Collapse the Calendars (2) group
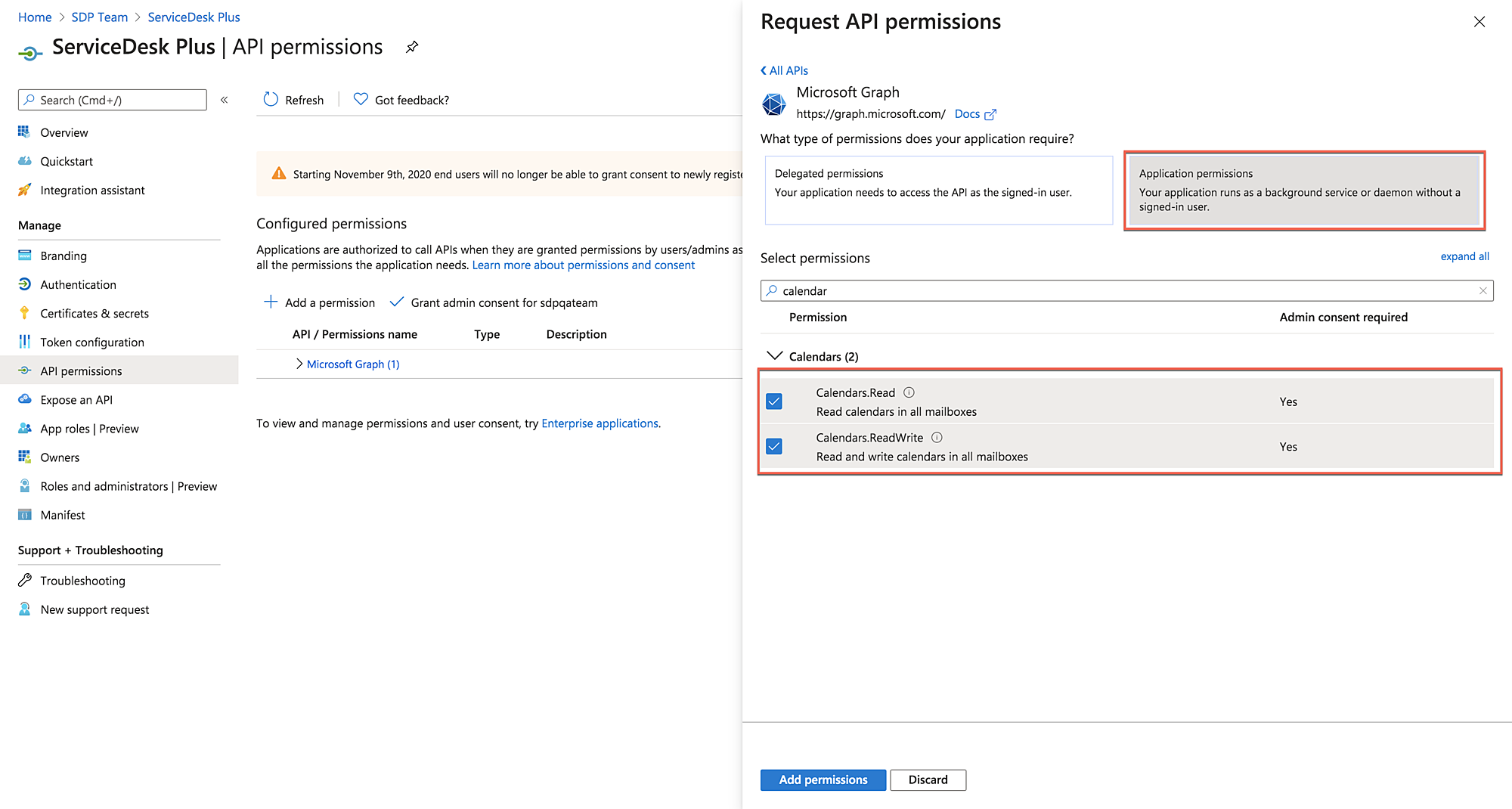Screen dimensions: 1512x809 [774, 356]
